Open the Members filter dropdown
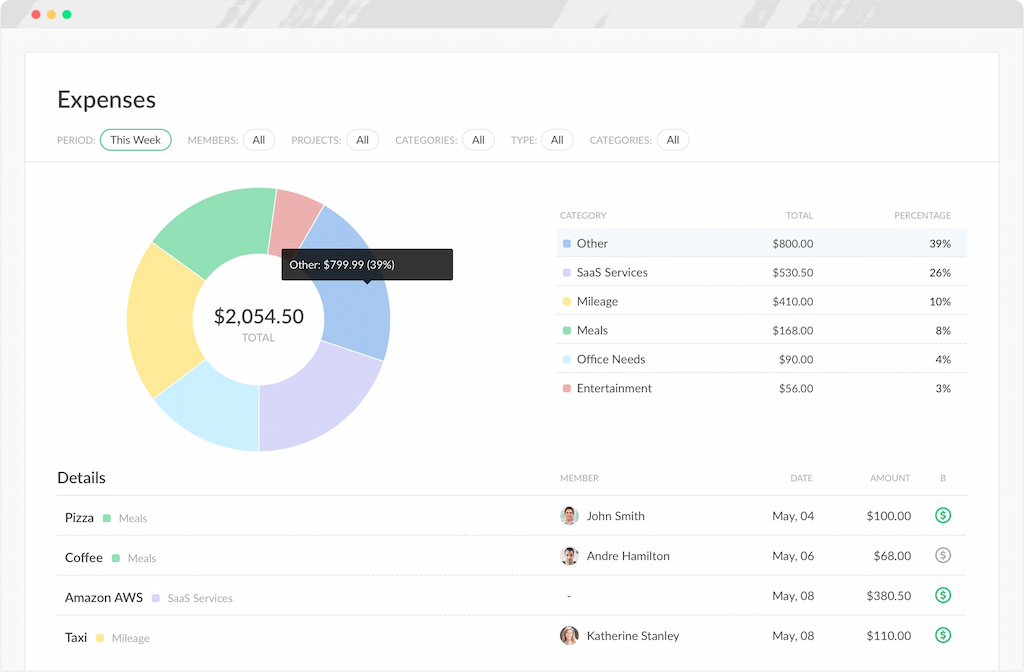This screenshot has height=672, width=1024. point(259,140)
